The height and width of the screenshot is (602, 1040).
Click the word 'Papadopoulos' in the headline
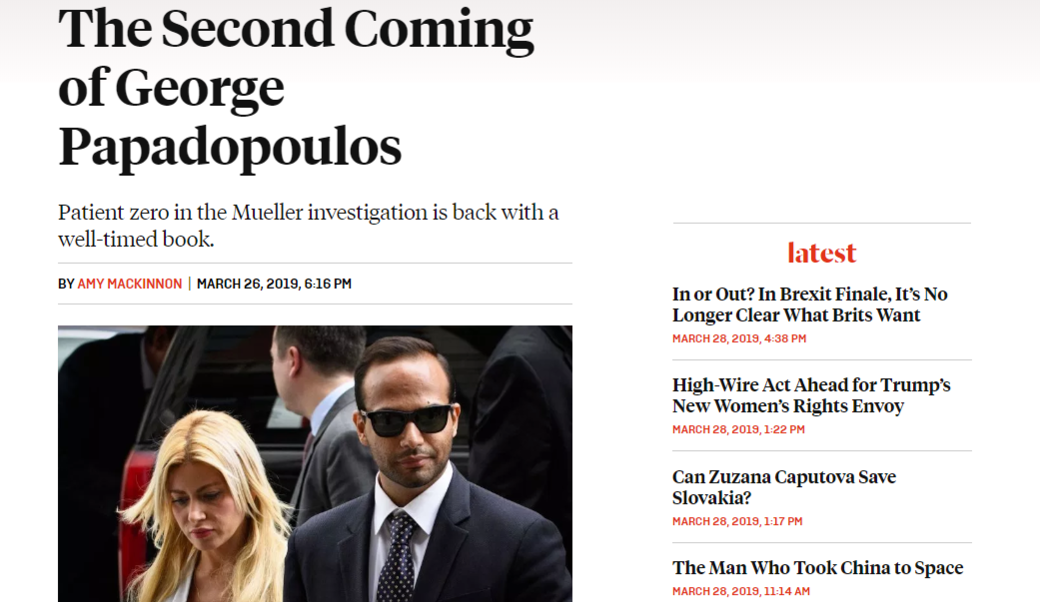(230, 147)
